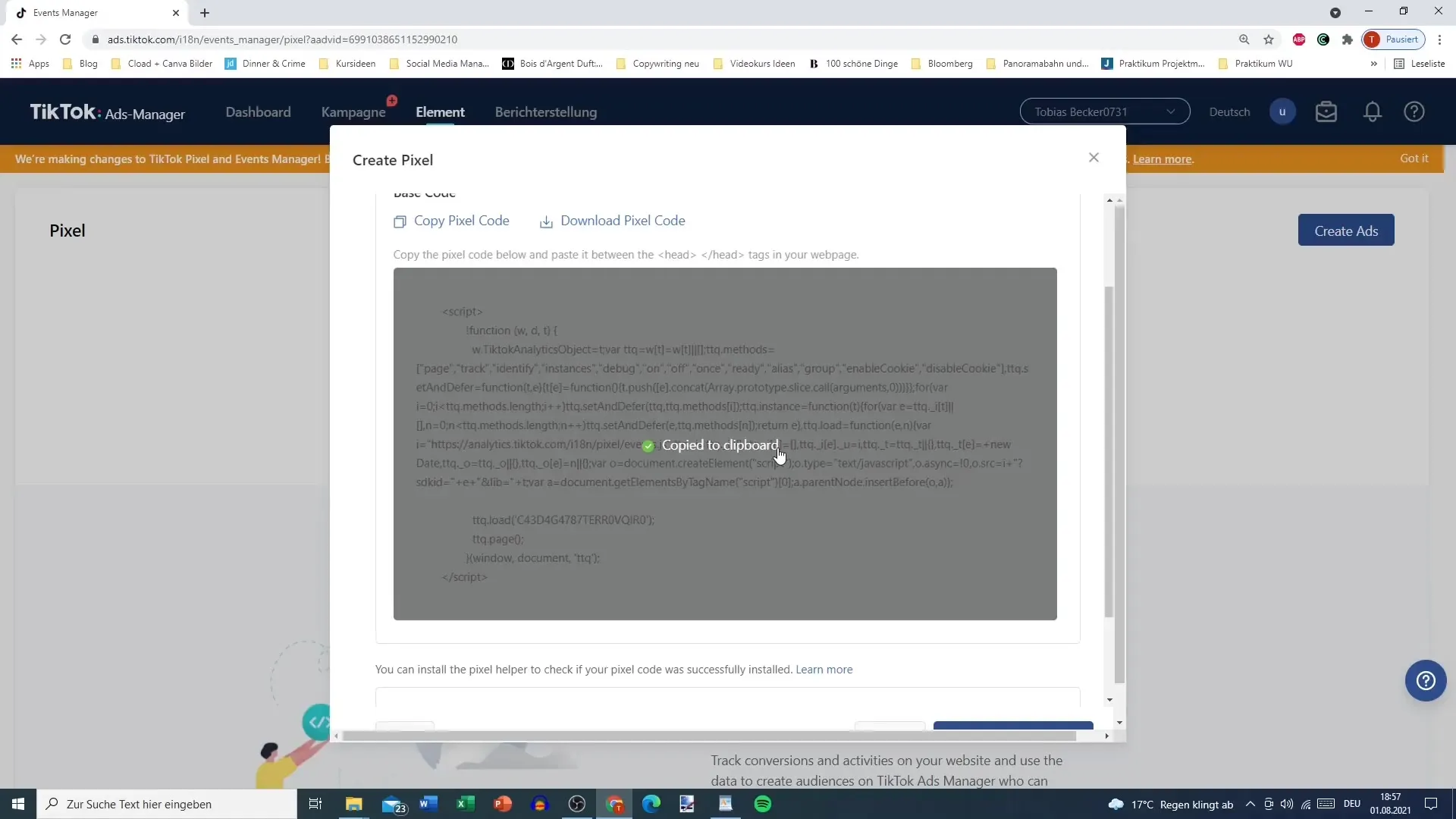The height and width of the screenshot is (819, 1456).
Task: Open Task View on taskbar
Action: click(315, 804)
